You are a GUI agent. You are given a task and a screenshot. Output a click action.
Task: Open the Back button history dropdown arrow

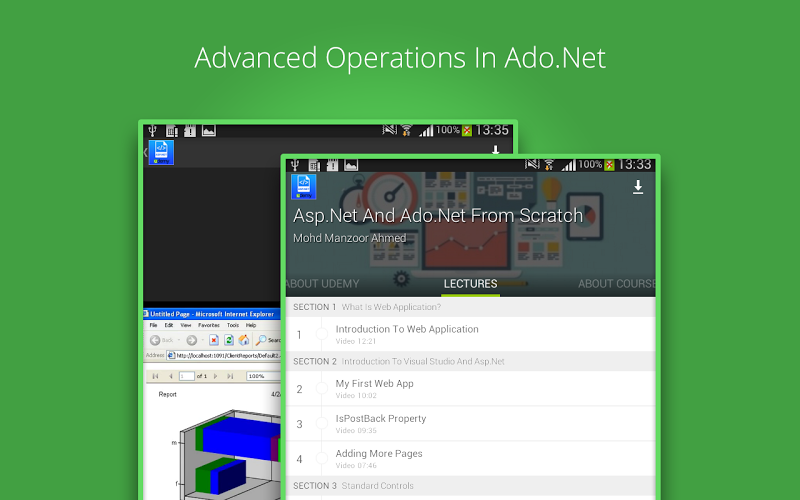(179, 340)
